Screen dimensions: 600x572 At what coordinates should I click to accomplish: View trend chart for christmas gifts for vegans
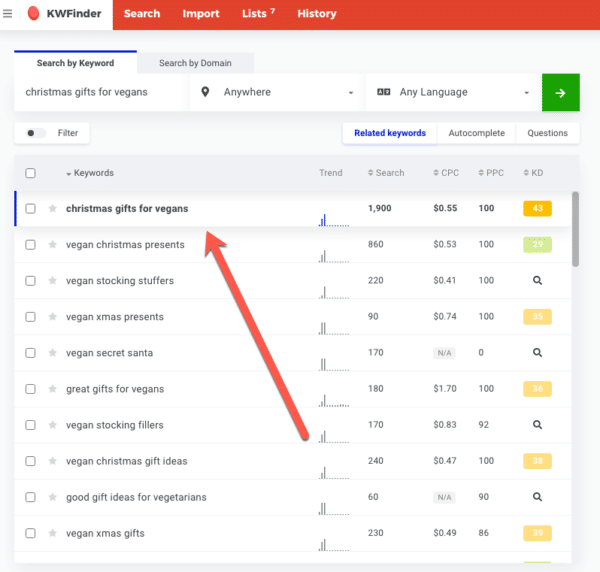pos(334,220)
